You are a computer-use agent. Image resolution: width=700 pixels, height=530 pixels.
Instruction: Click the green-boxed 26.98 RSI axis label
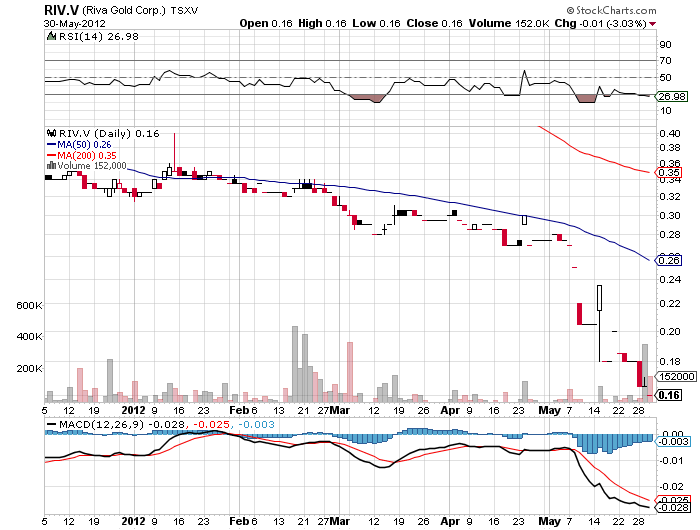click(672, 96)
